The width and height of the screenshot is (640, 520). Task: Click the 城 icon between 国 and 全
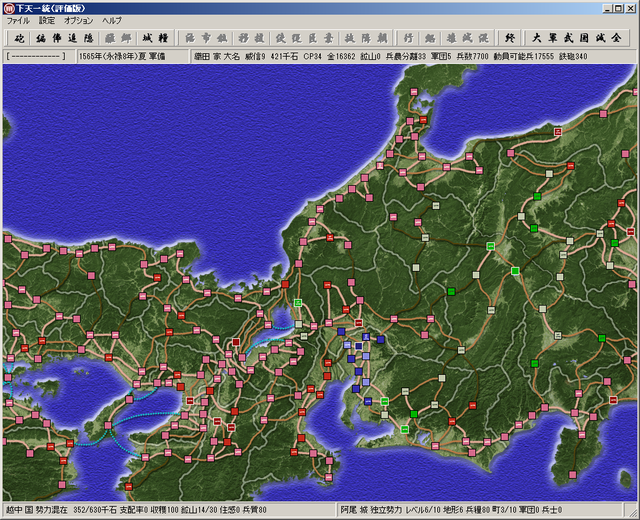(x=600, y=38)
